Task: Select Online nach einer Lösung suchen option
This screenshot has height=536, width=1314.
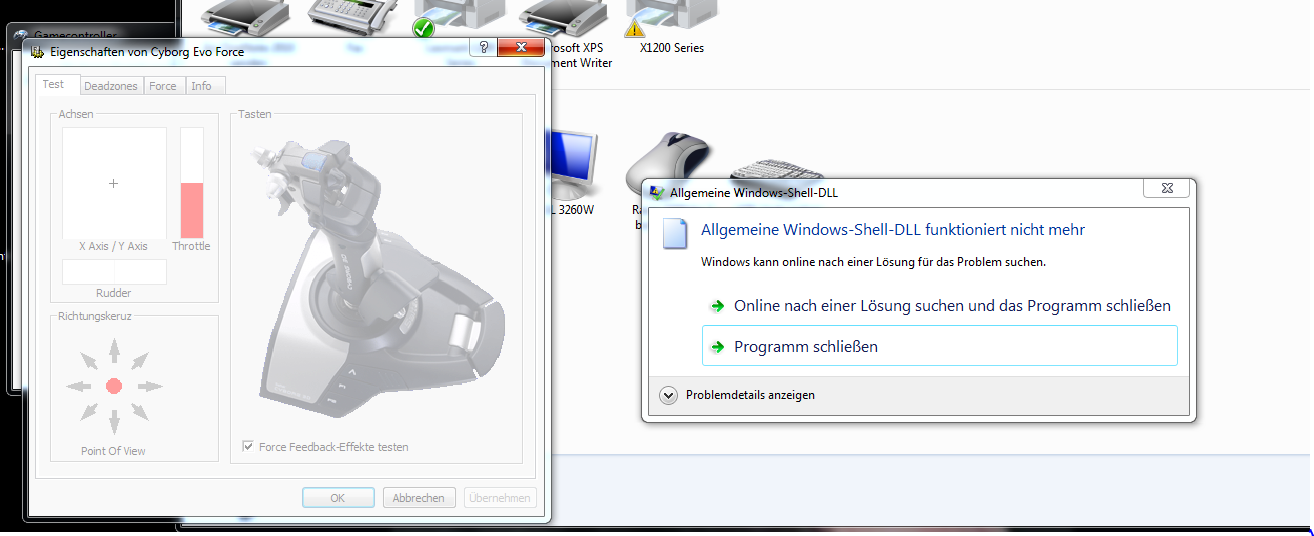Action: click(940, 306)
